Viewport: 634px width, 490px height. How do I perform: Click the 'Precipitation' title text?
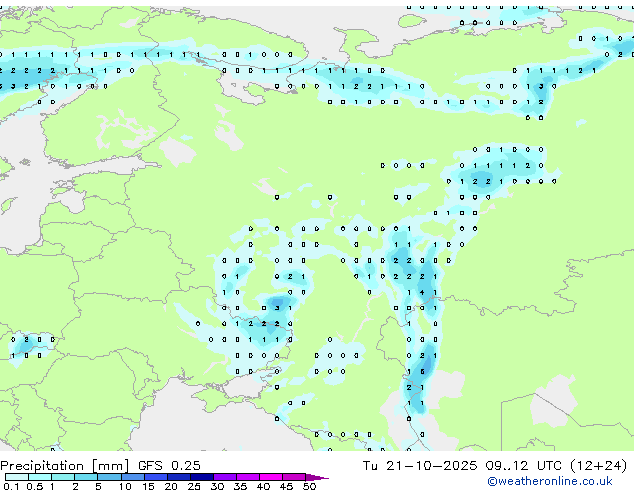(x=42, y=466)
